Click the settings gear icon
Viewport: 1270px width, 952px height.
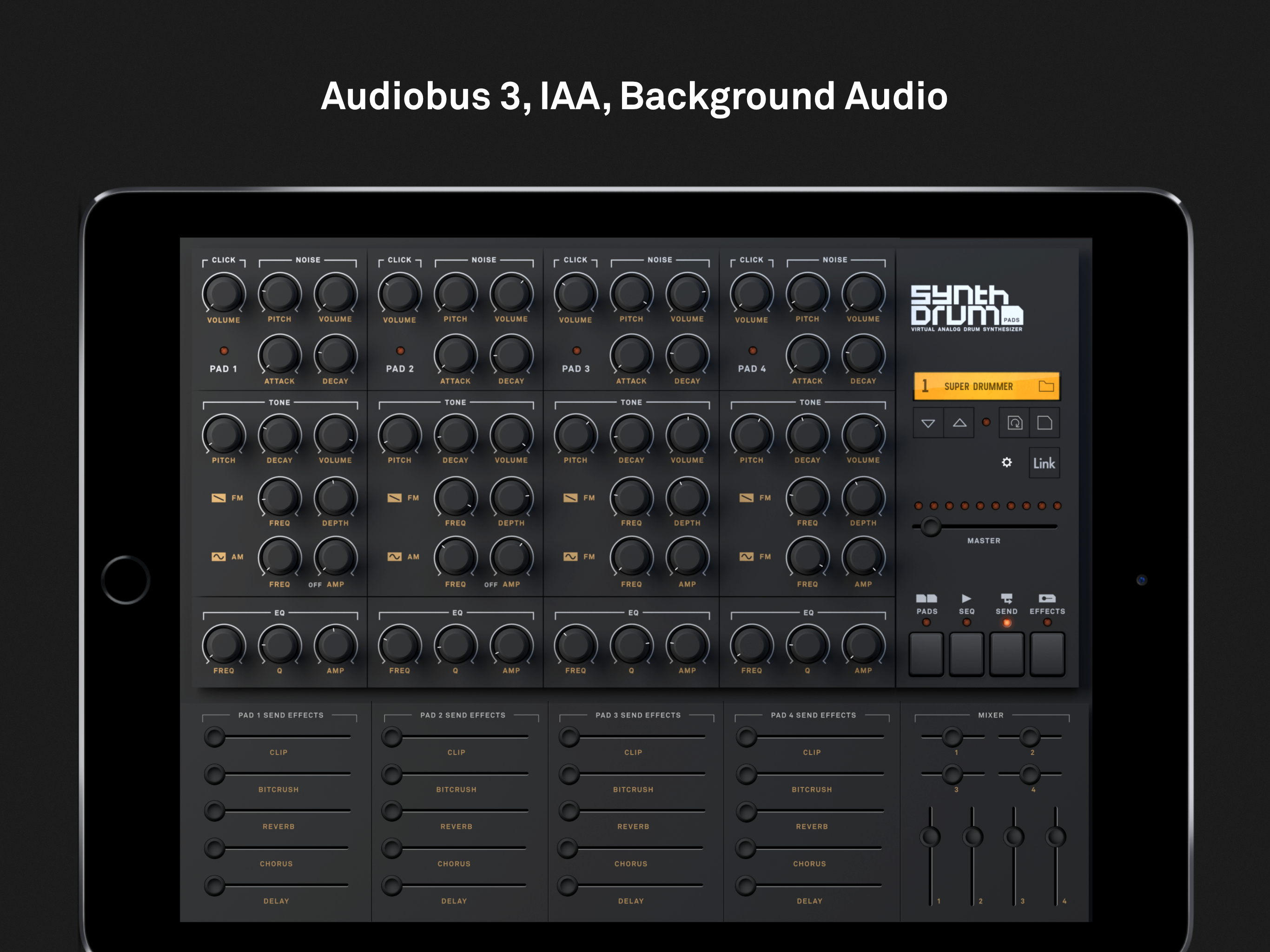[x=1006, y=462]
